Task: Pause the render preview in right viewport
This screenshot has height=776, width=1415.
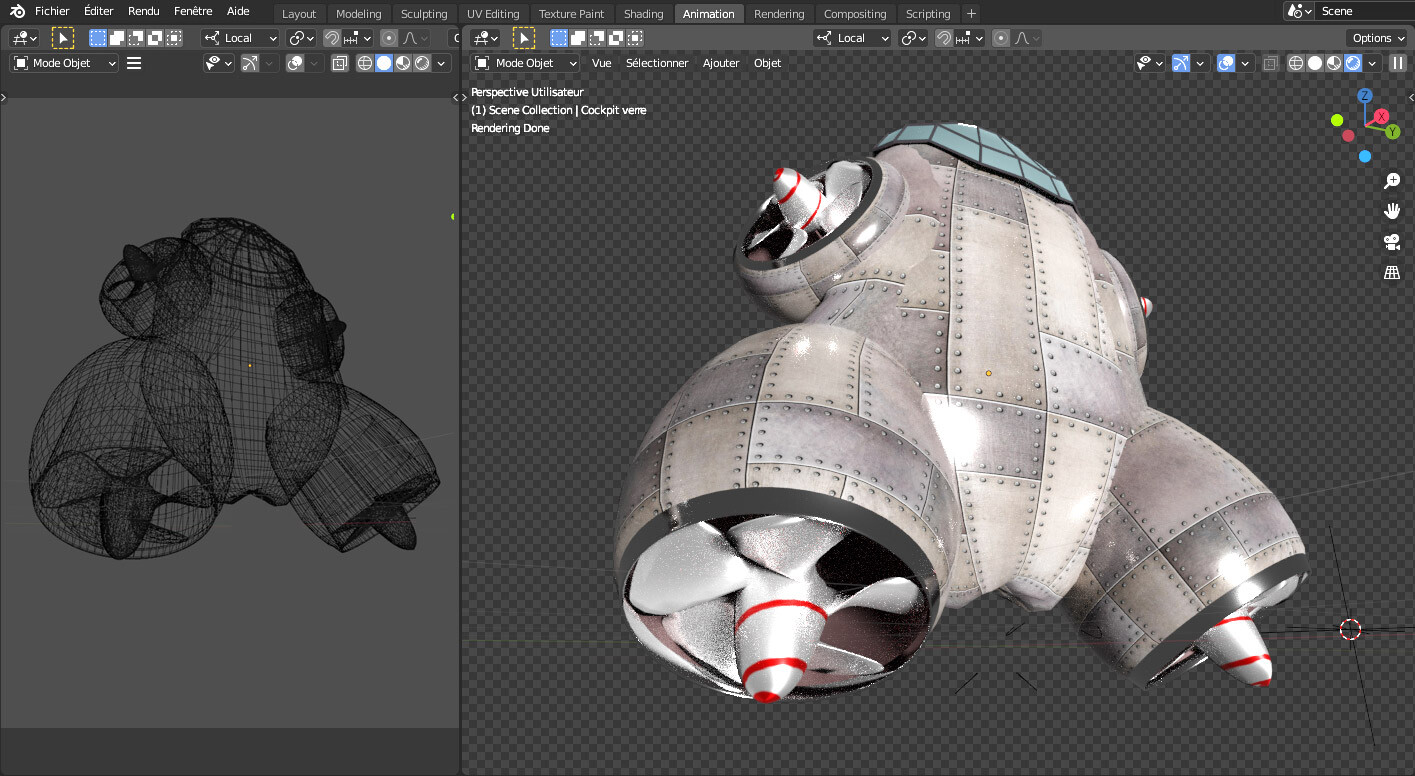Action: (x=1397, y=63)
